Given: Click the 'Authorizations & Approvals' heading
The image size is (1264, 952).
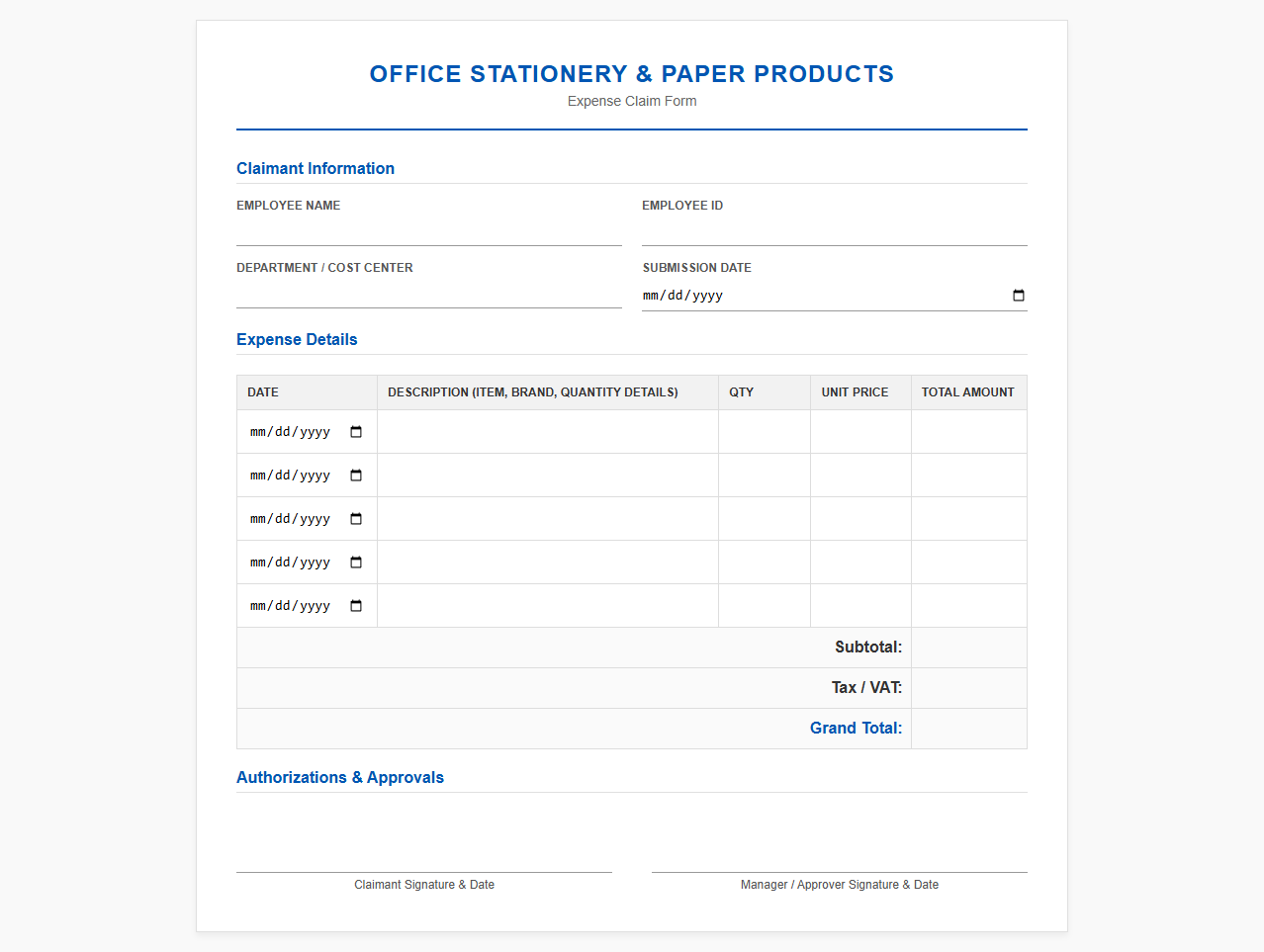Looking at the screenshot, I should click(x=340, y=777).
